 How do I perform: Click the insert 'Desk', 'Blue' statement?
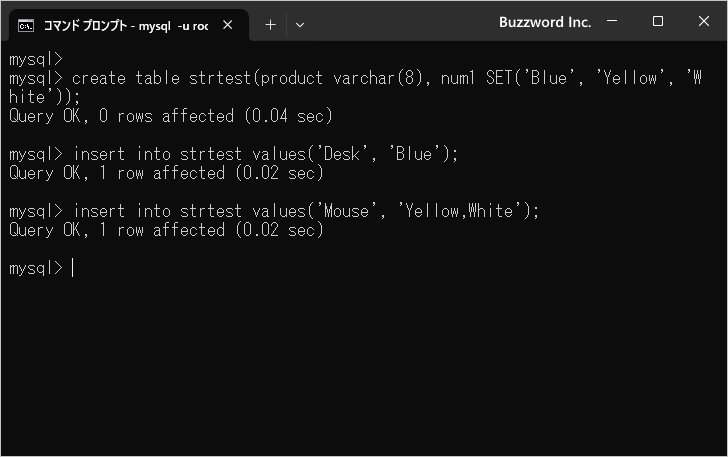coord(233,154)
